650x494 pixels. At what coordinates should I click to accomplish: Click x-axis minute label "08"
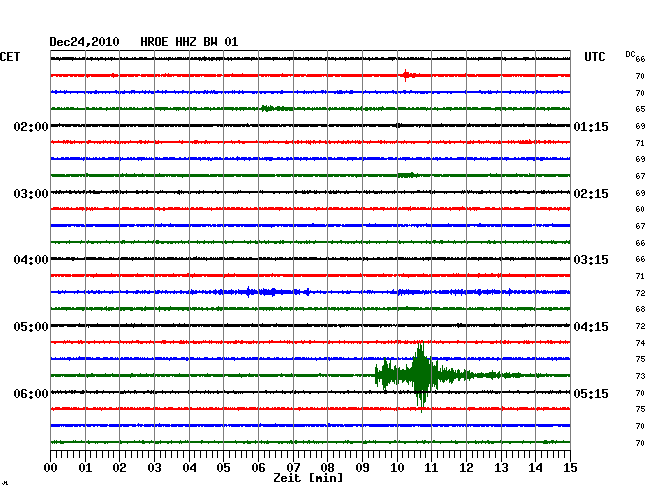(327, 468)
